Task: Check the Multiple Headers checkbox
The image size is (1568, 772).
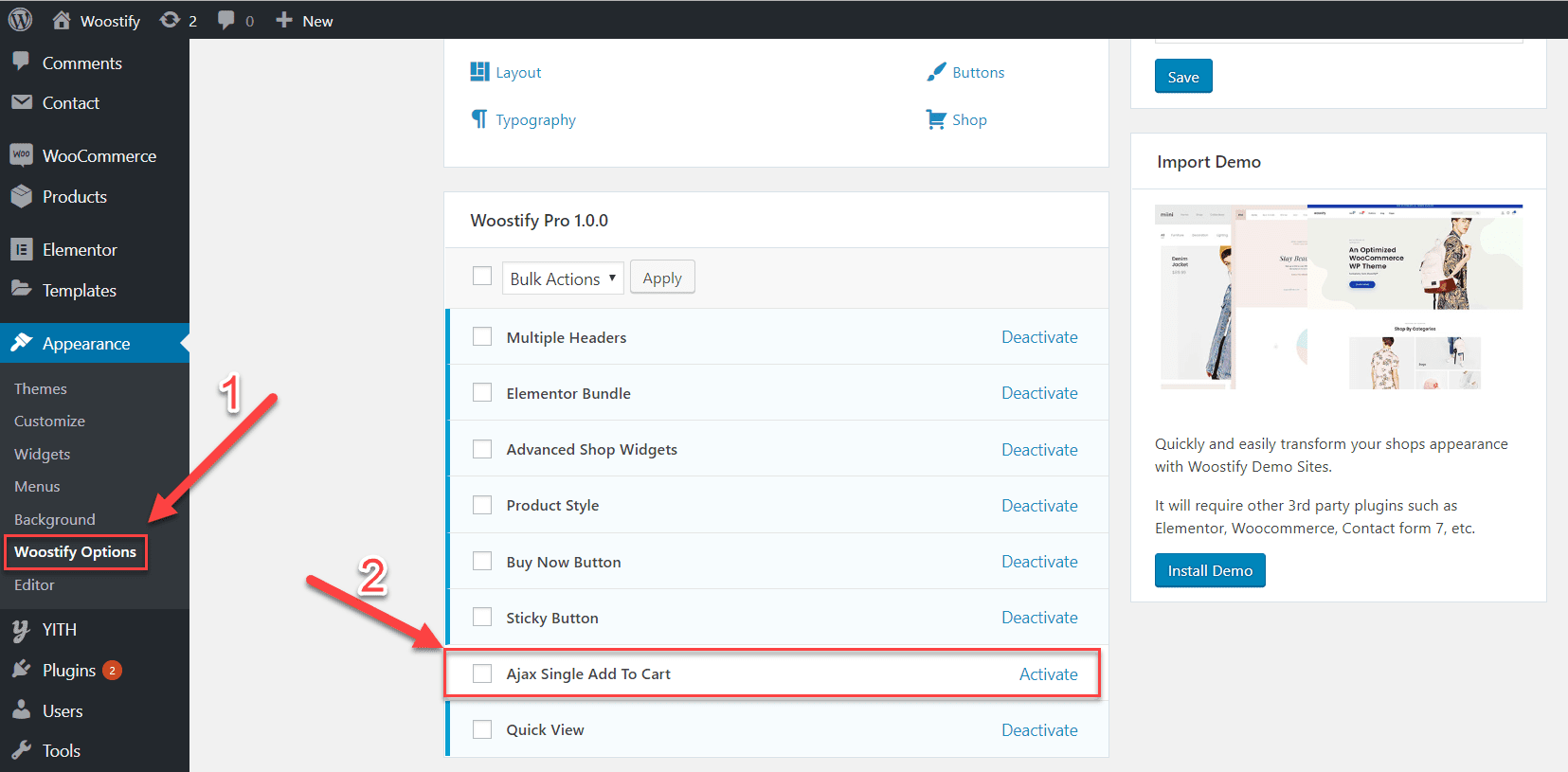Action: click(482, 336)
